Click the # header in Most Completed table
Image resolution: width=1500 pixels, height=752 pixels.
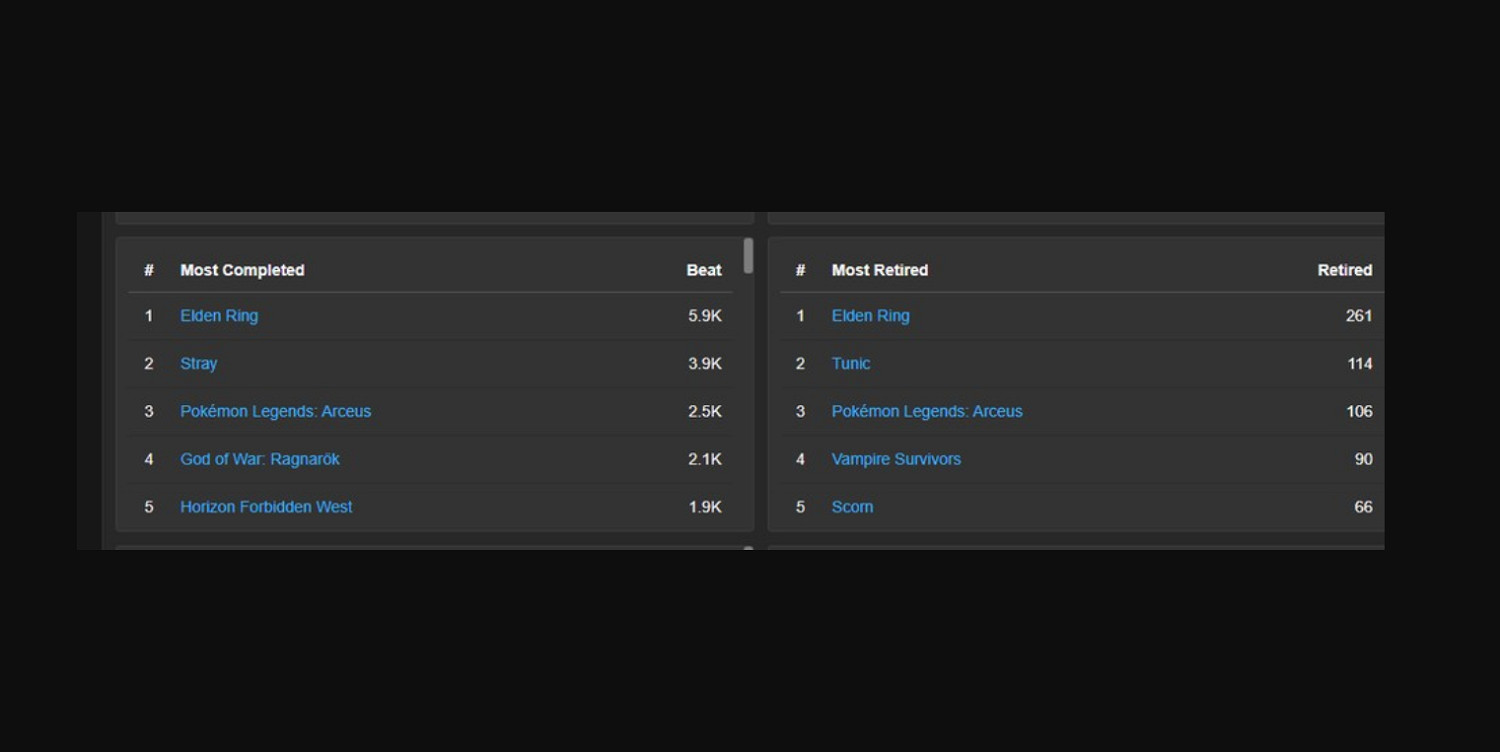coord(149,271)
